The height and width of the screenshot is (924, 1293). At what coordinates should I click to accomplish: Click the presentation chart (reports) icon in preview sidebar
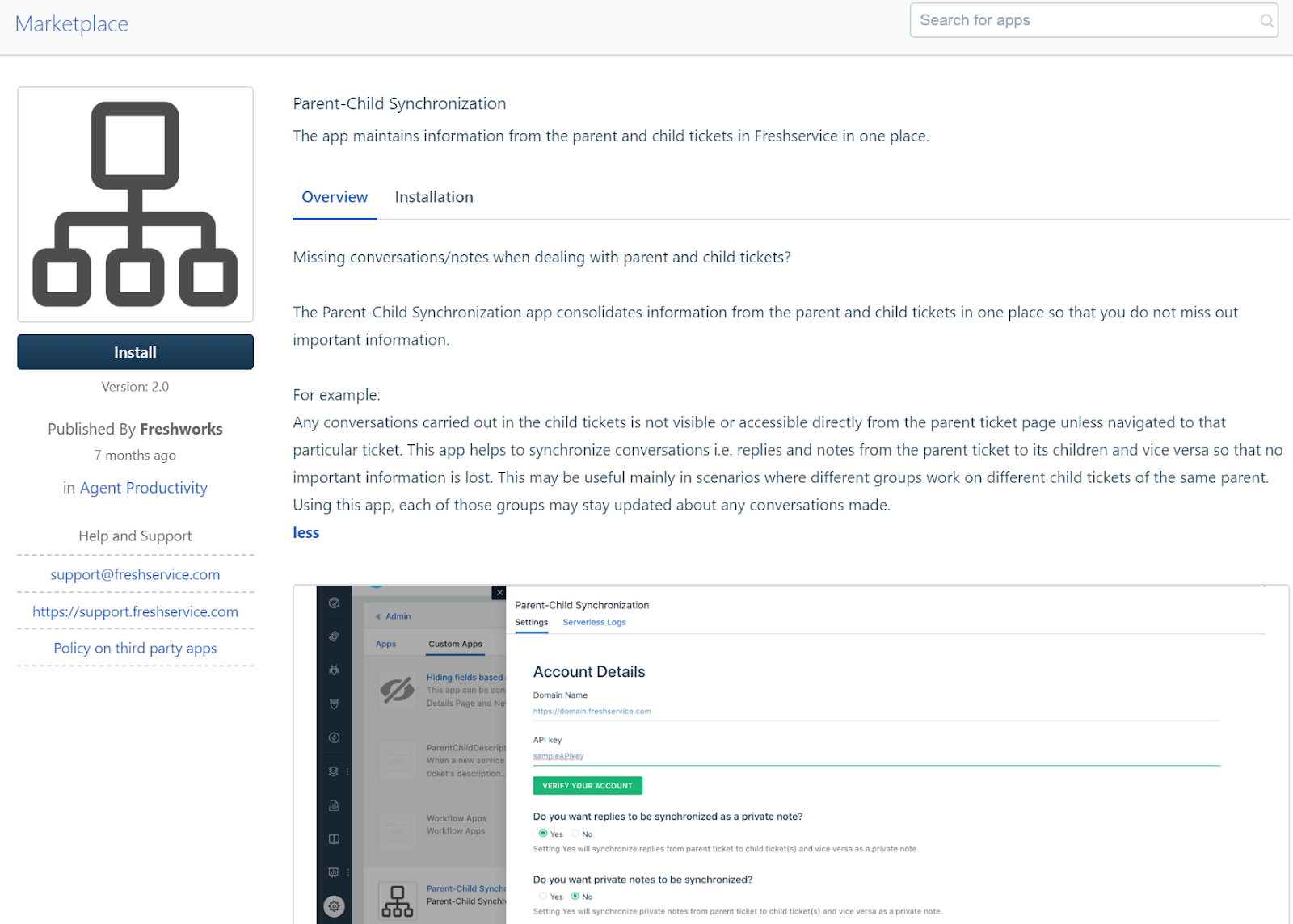[x=334, y=872]
